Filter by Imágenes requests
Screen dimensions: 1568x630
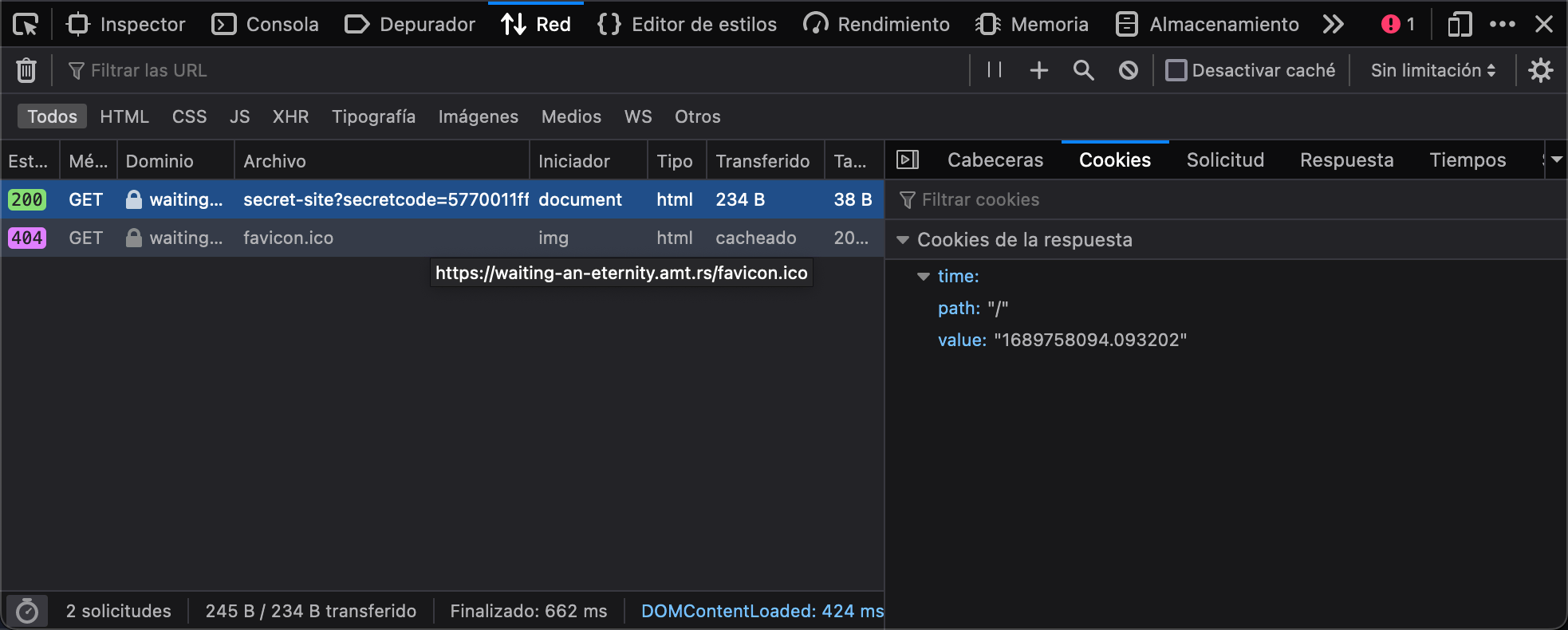pos(479,116)
